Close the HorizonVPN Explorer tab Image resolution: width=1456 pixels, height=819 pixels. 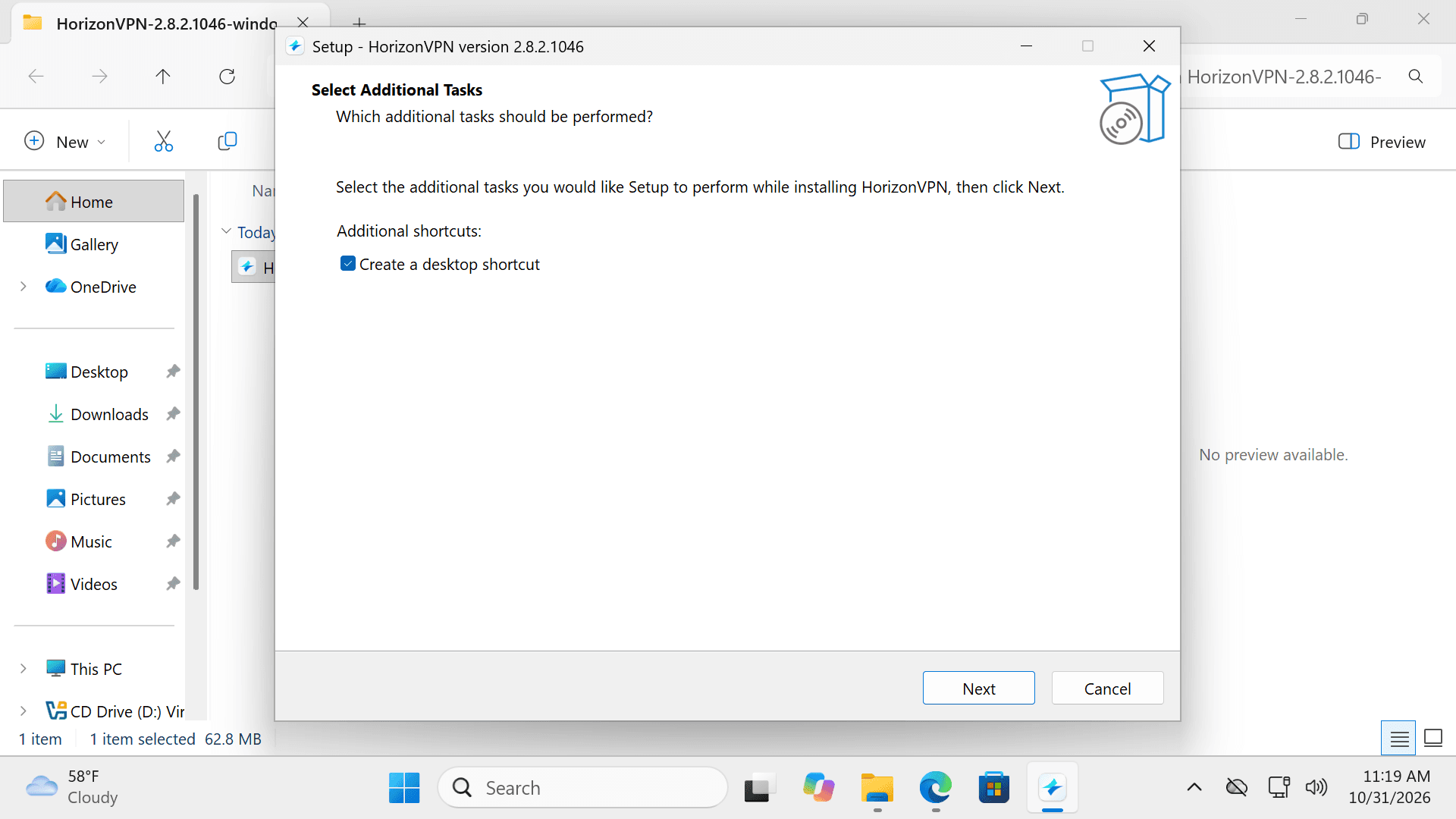[303, 22]
